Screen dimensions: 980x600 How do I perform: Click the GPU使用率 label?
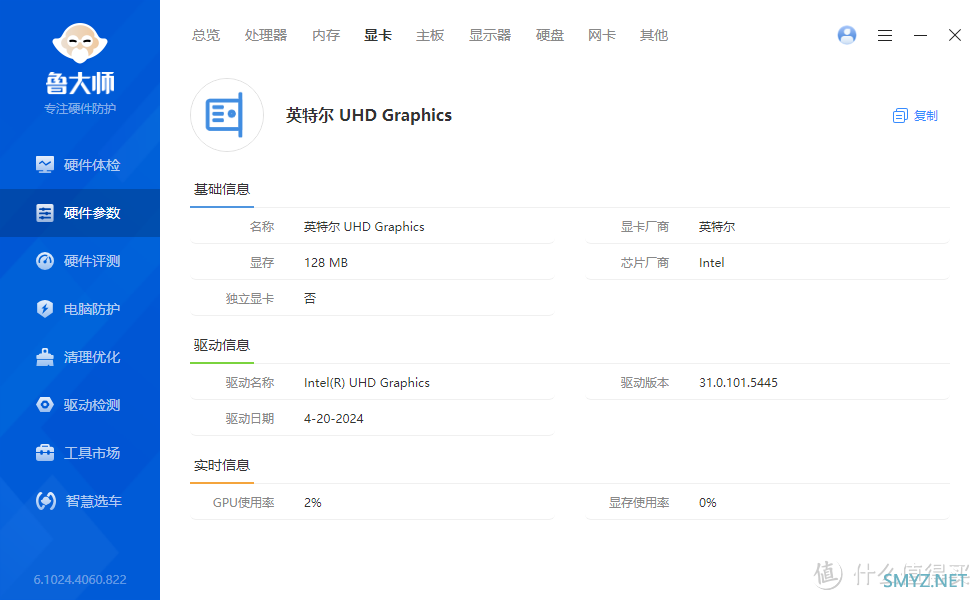click(244, 503)
